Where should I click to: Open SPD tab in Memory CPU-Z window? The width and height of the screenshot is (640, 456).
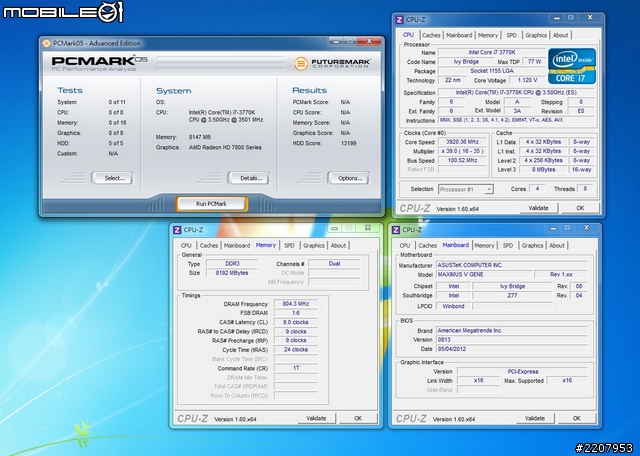(x=289, y=246)
